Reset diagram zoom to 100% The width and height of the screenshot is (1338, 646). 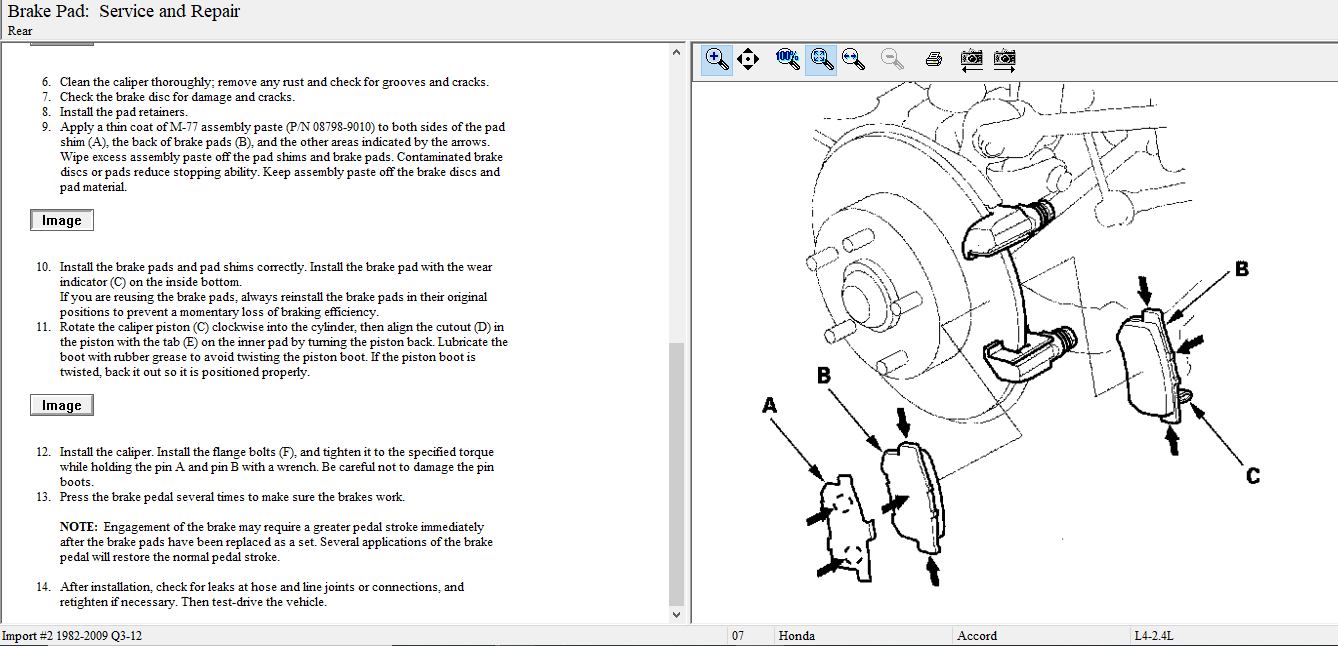pyautogui.click(x=787, y=59)
